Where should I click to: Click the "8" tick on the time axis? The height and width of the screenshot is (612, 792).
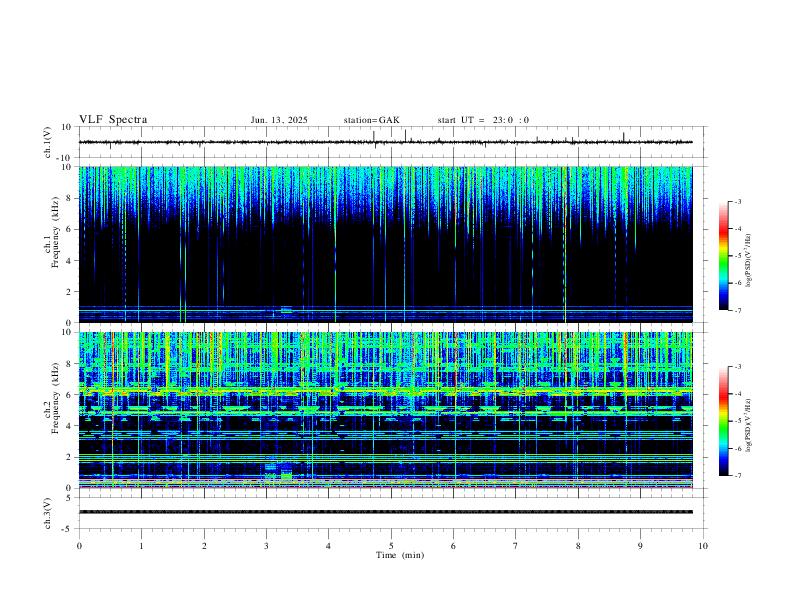pos(578,546)
